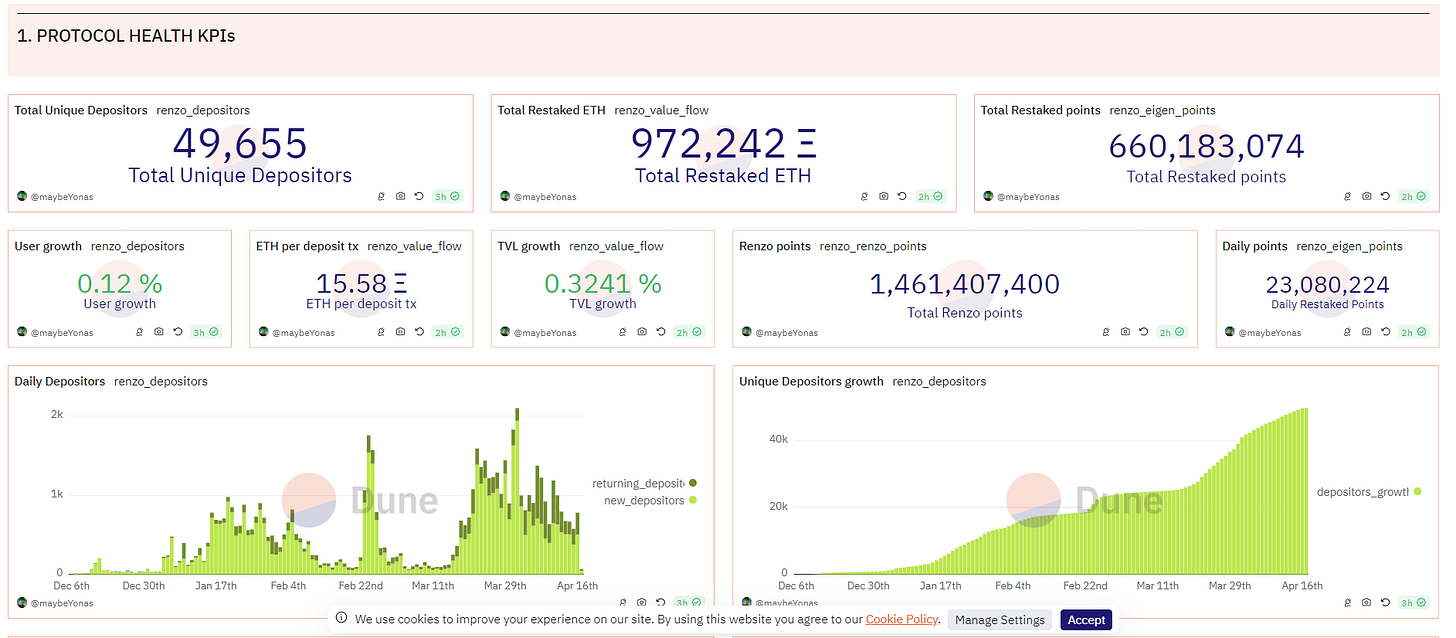The image size is (1456, 638).
Task: Open @maybeYonas profile on Daily points card
Action: point(1270,332)
